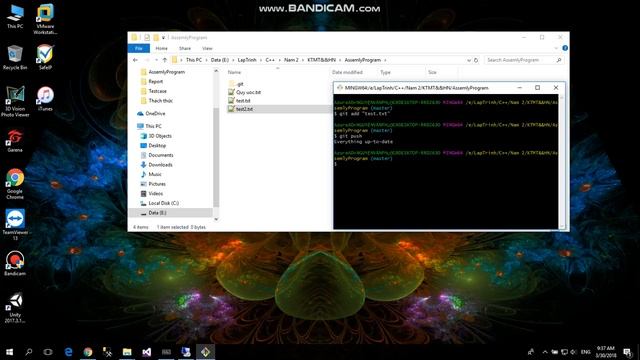Click the taskbar clock and date
The width and height of the screenshot is (640, 360).
point(606,352)
